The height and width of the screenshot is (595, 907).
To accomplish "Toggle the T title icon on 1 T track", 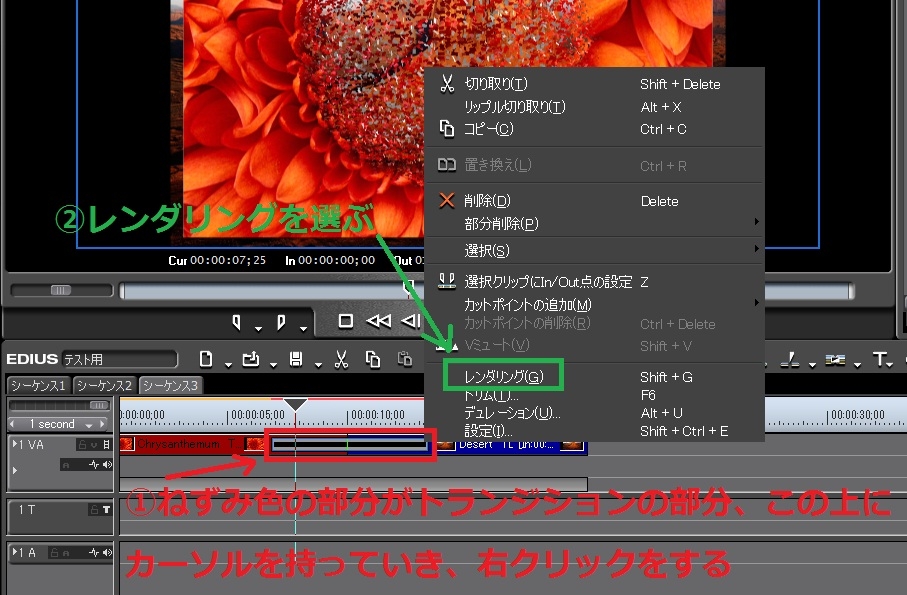I will (x=106, y=509).
